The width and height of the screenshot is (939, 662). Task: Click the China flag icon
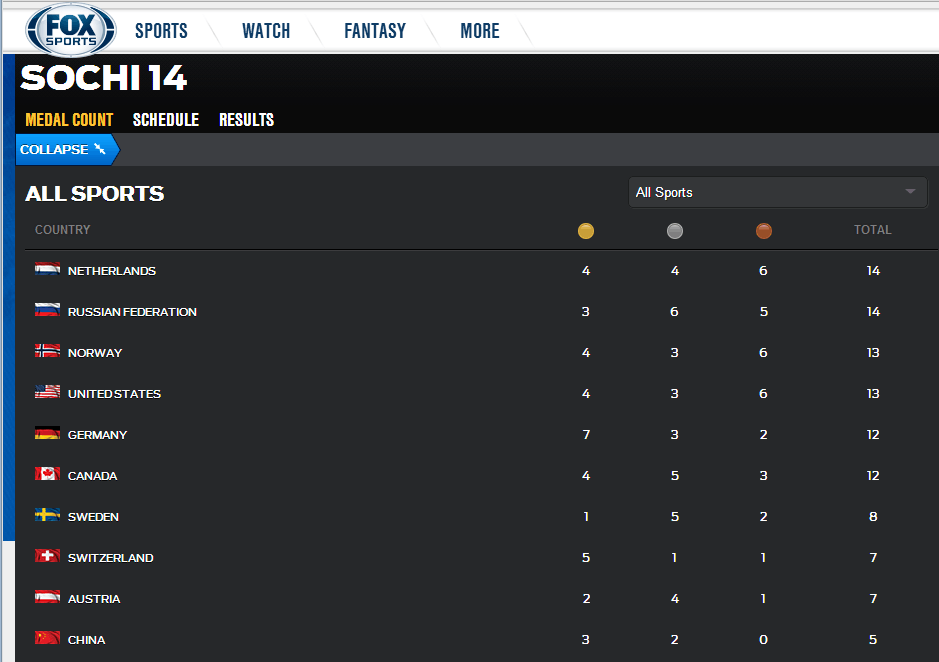(x=47, y=638)
